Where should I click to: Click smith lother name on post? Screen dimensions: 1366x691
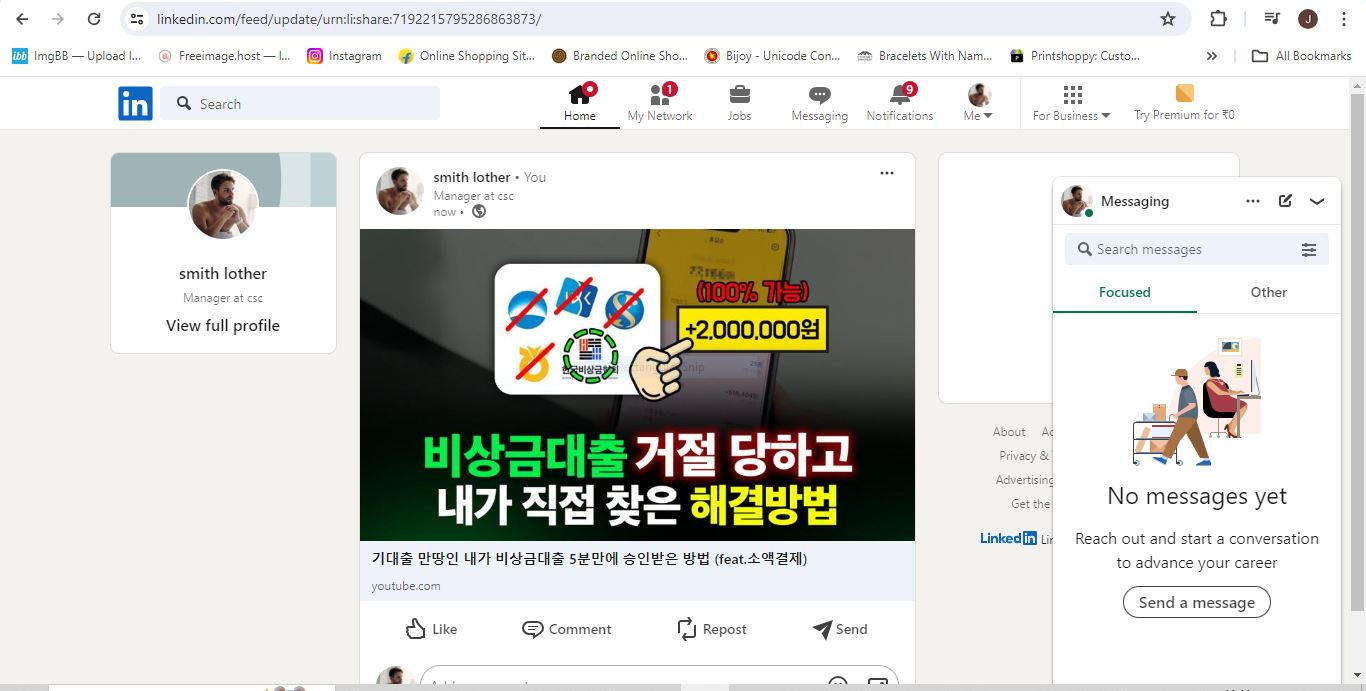[x=472, y=177]
